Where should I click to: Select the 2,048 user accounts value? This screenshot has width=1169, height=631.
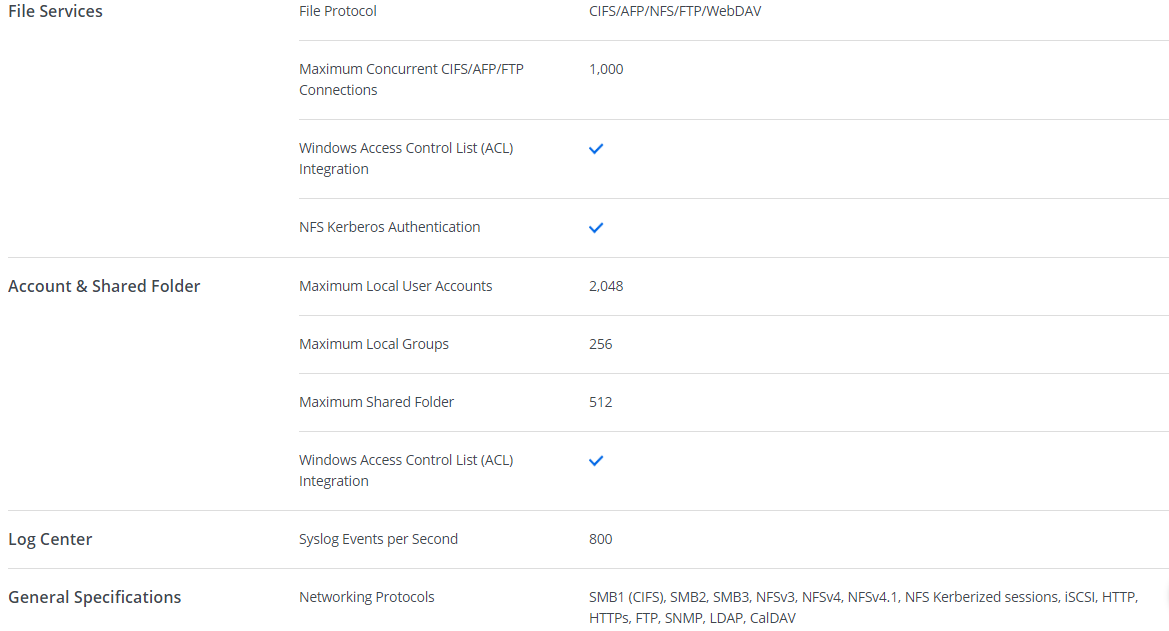(606, 286)
